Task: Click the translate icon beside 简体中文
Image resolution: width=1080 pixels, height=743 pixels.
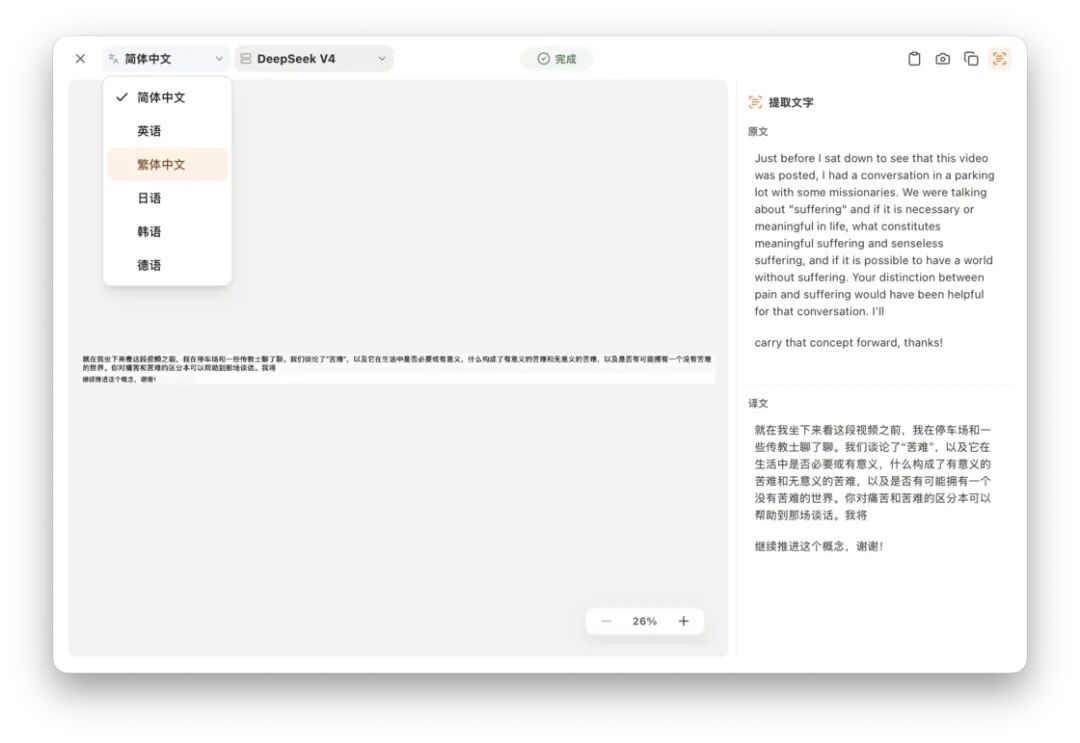Action: click(x=114, y=59)
